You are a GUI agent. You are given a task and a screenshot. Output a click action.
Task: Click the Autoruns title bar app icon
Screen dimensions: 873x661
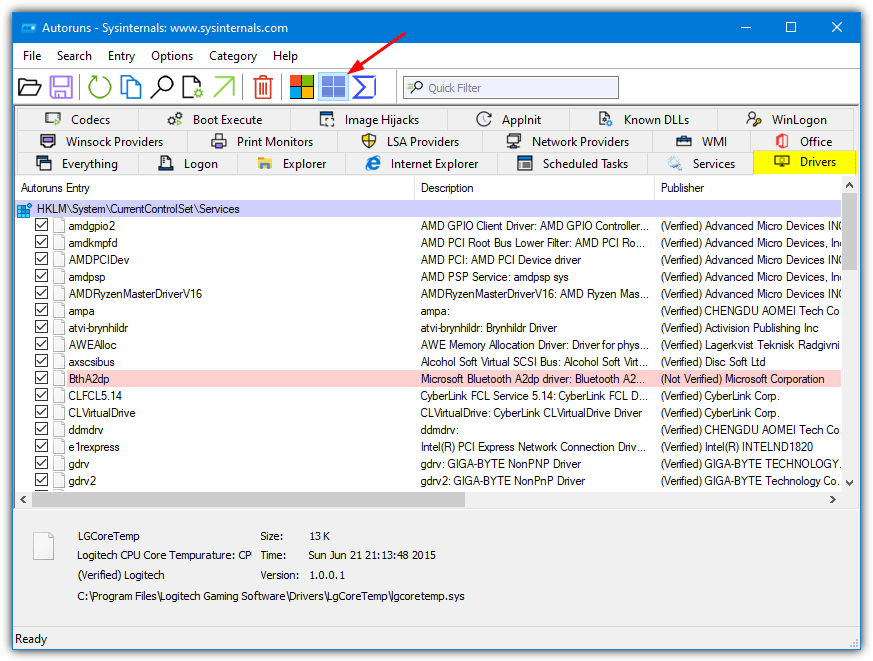tap(28, 28)
